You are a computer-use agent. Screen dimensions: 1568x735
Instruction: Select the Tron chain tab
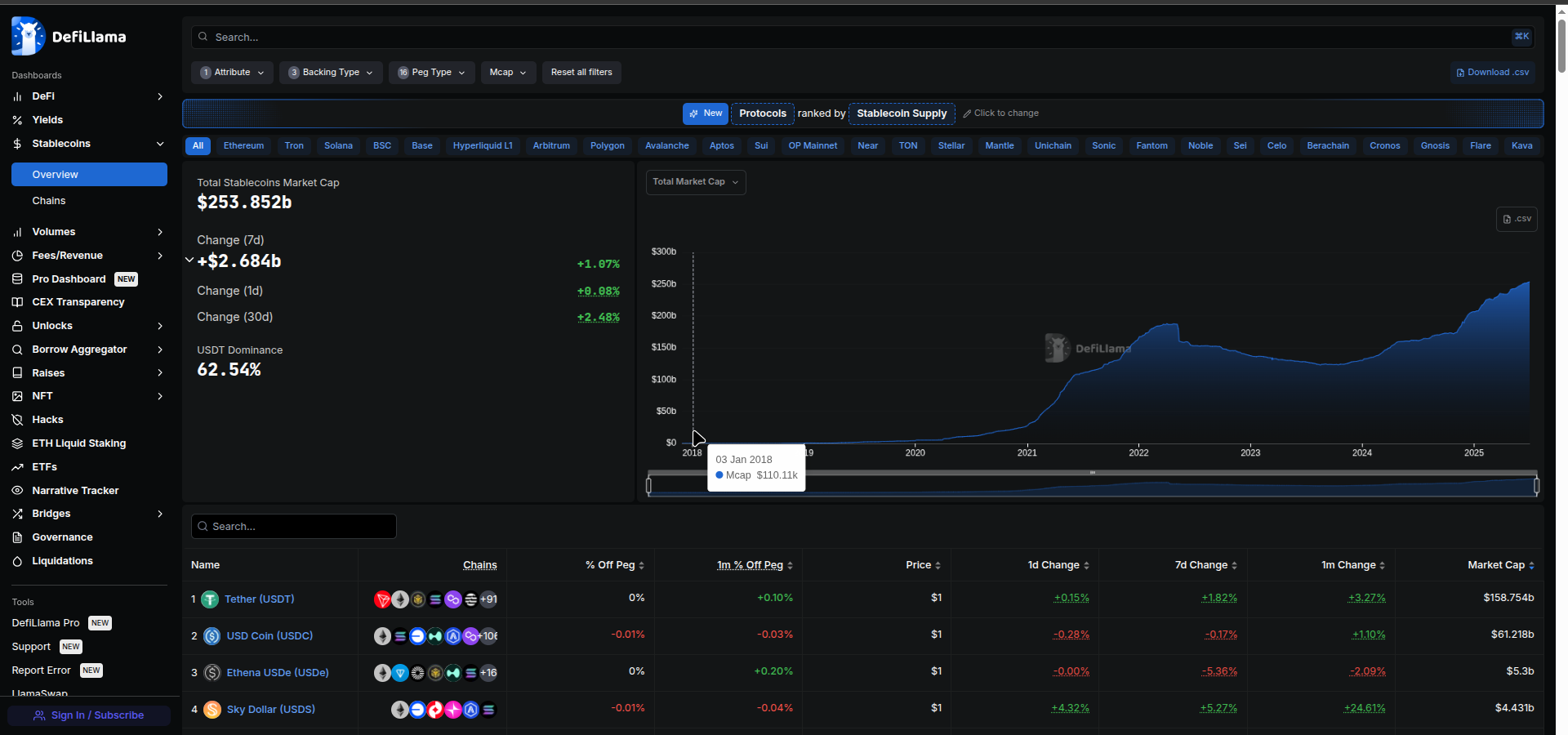(x=294, y=146)
